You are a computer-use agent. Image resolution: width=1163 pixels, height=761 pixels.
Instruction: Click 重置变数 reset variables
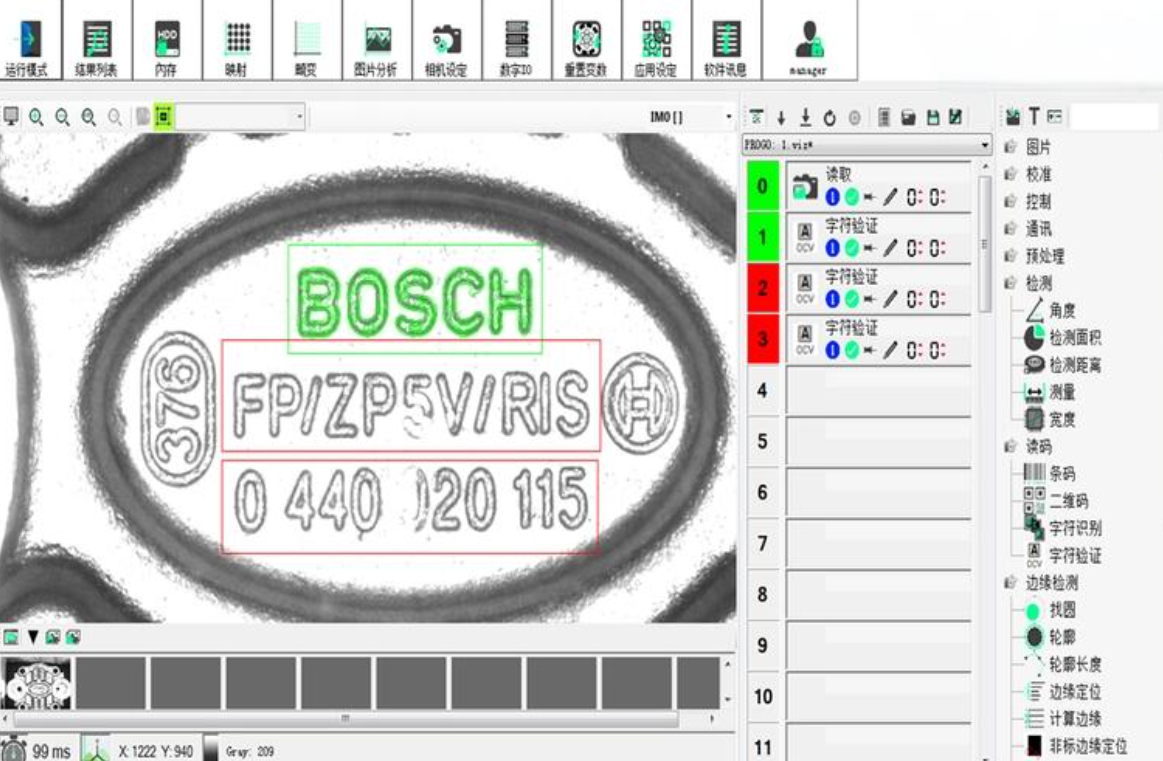pyautogui.click(x=587, y=41)
